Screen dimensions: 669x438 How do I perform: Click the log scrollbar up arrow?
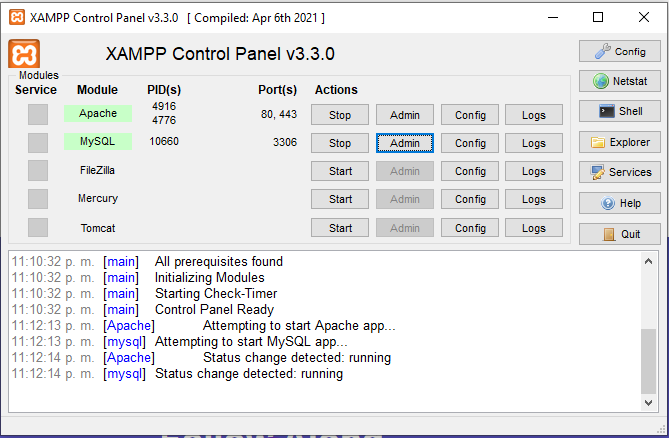pos(648,261)
